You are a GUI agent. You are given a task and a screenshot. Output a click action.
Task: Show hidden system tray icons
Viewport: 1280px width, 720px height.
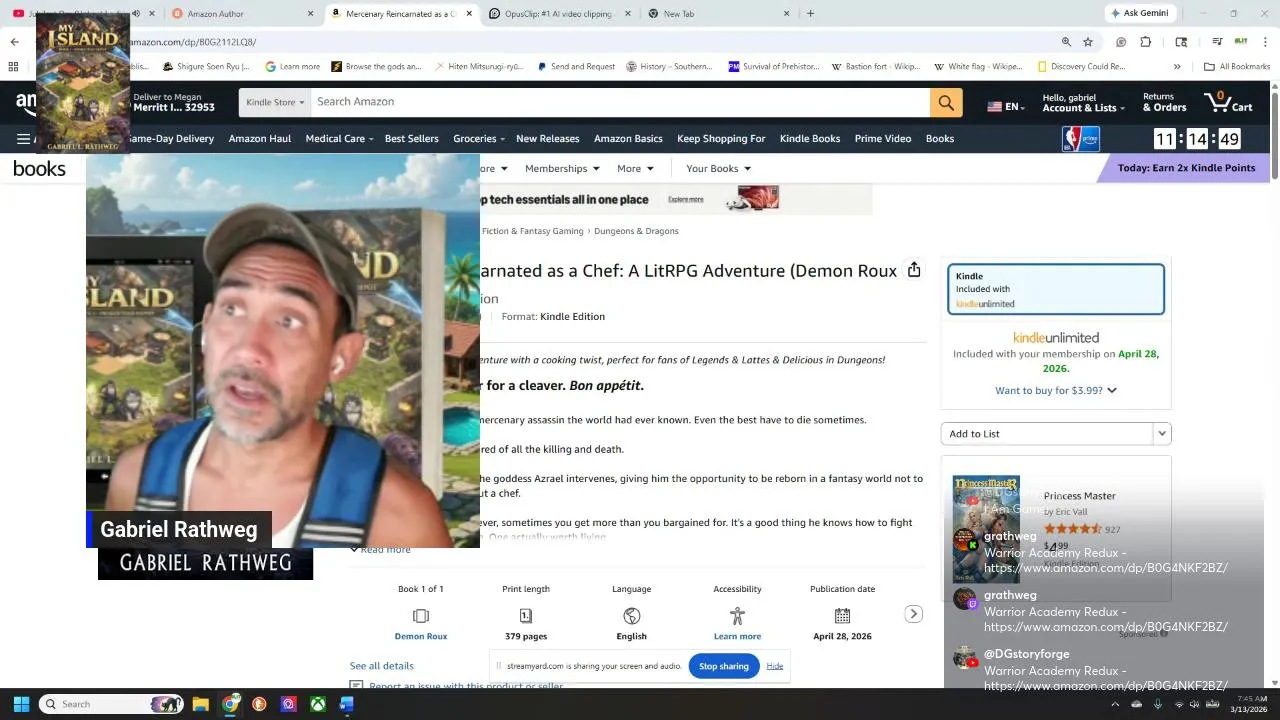coord(1114,704)
